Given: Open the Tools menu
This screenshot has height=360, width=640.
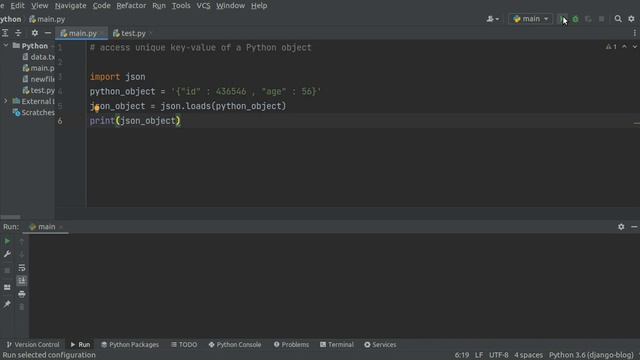Looking at the screenshot, I should (x=181, y=6).
